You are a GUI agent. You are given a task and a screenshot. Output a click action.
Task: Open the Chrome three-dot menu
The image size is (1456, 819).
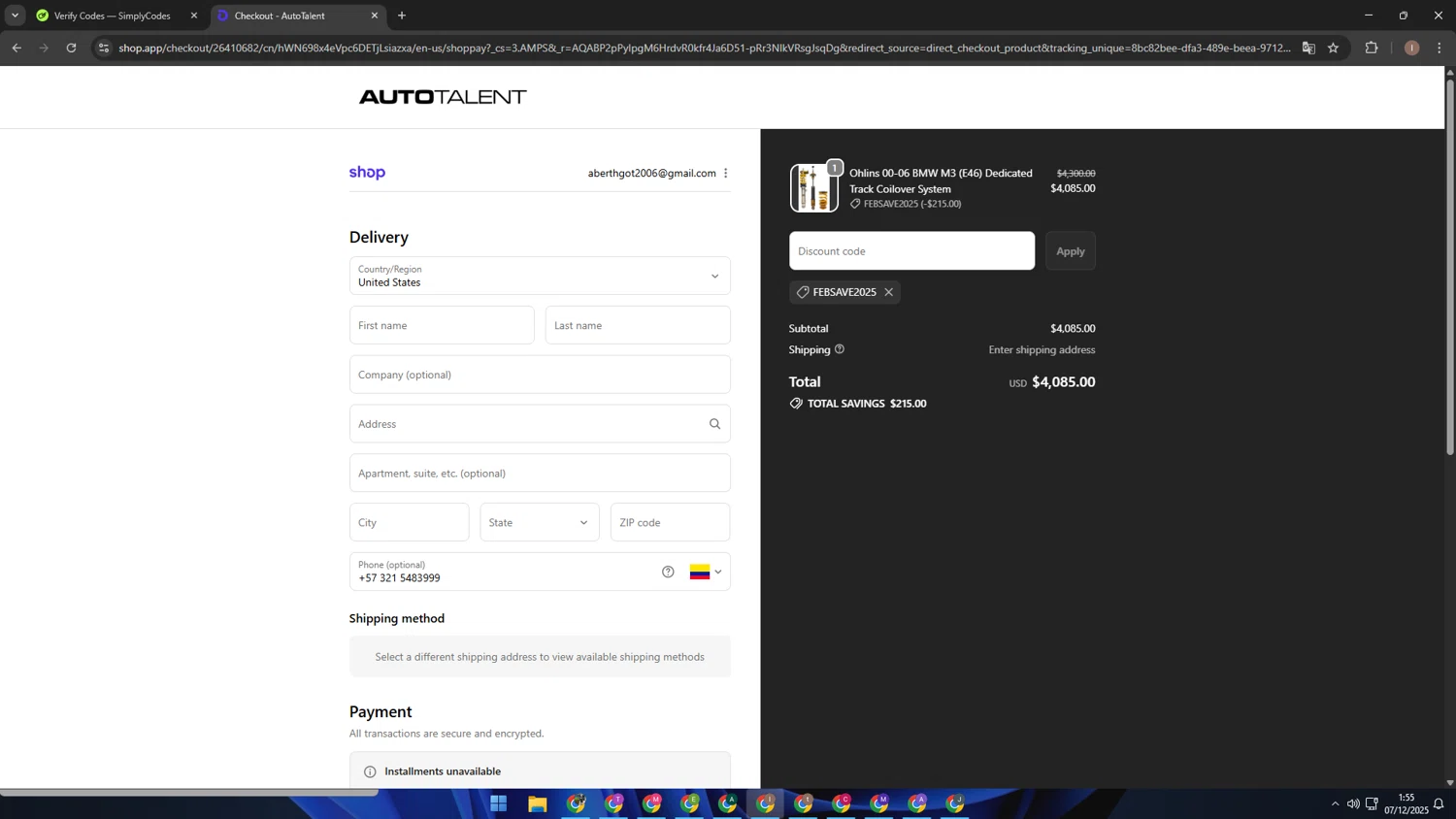pyautogui.click(x=1439, y=48)
